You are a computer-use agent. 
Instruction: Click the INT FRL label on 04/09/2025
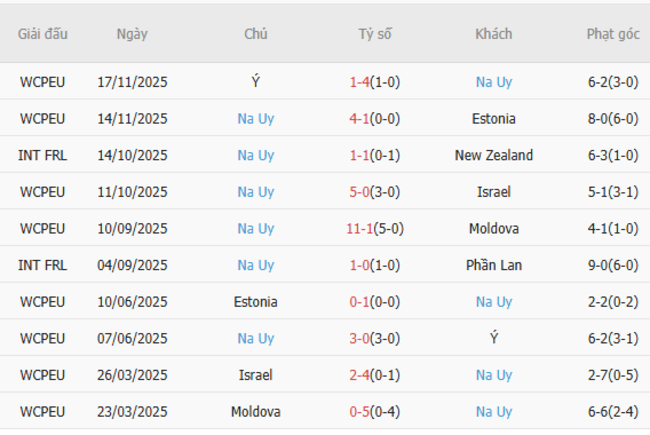tap(42, 265)
